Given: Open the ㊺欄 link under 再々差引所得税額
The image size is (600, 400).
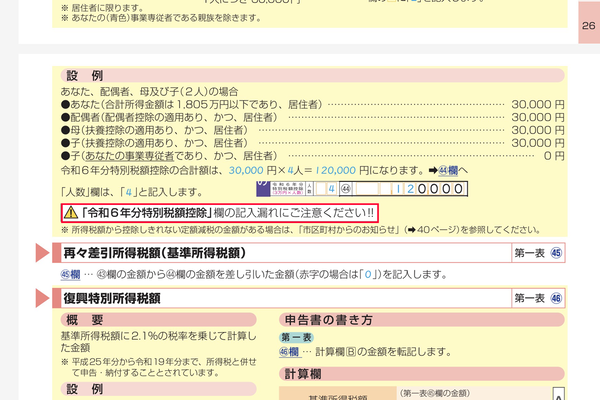Looking at the screenshot, I should (70, 274).
